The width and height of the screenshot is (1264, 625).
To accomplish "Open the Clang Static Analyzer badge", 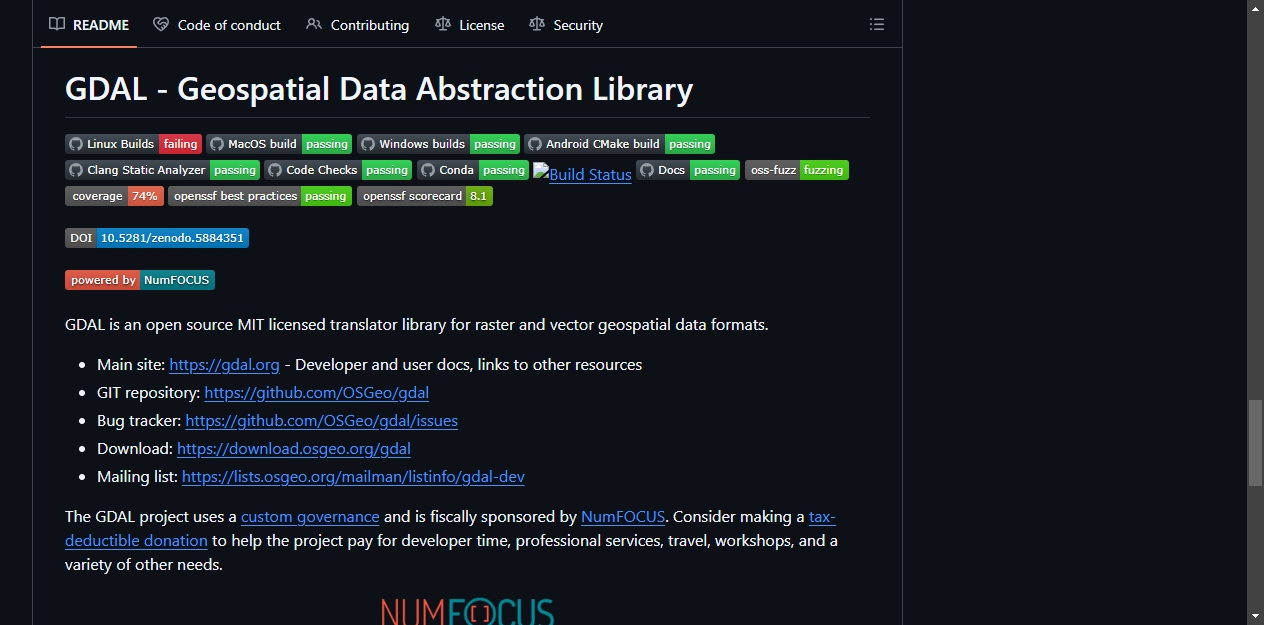I will coord(162,170).
